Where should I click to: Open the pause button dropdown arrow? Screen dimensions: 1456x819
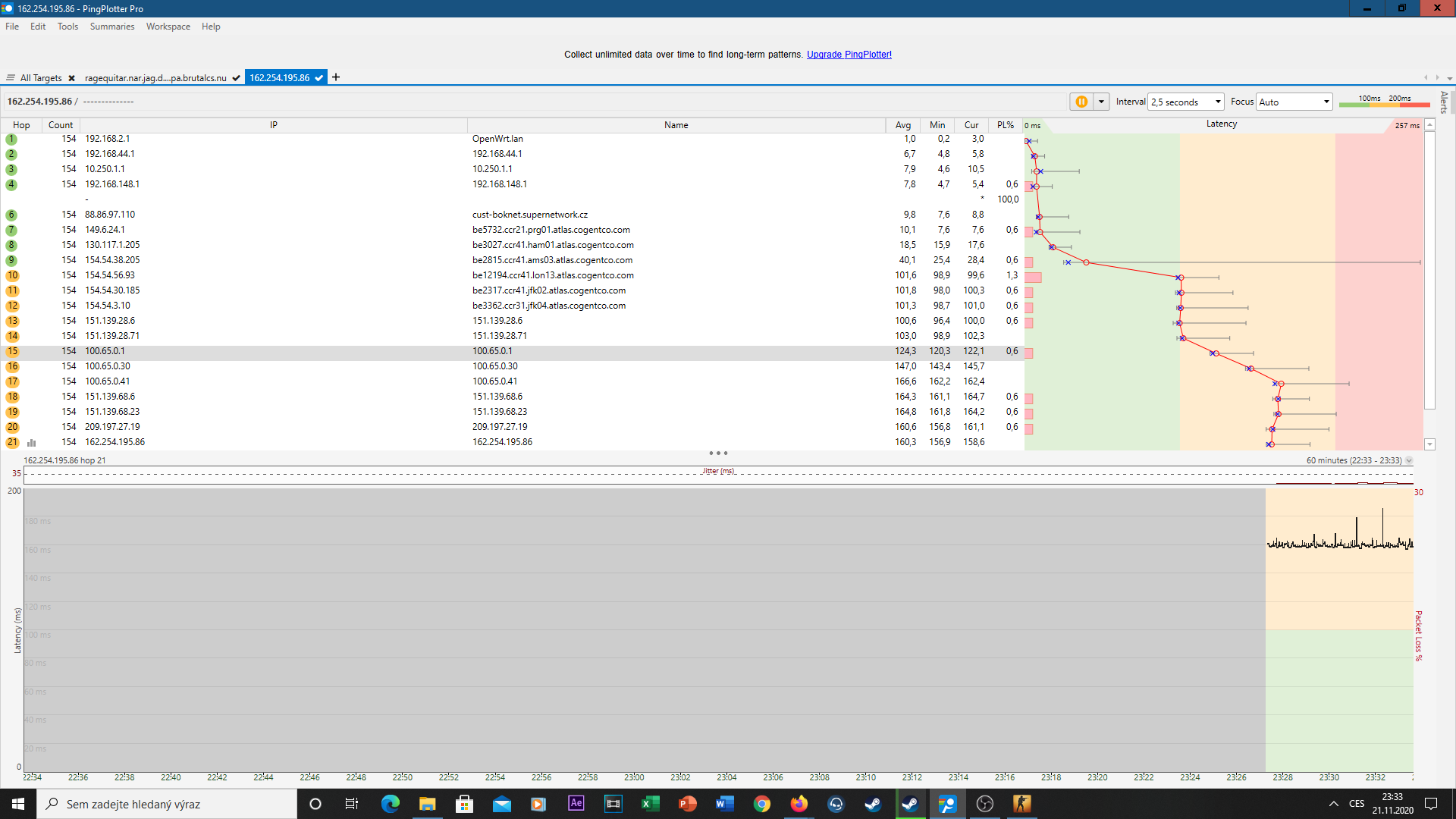point(1101,102)
